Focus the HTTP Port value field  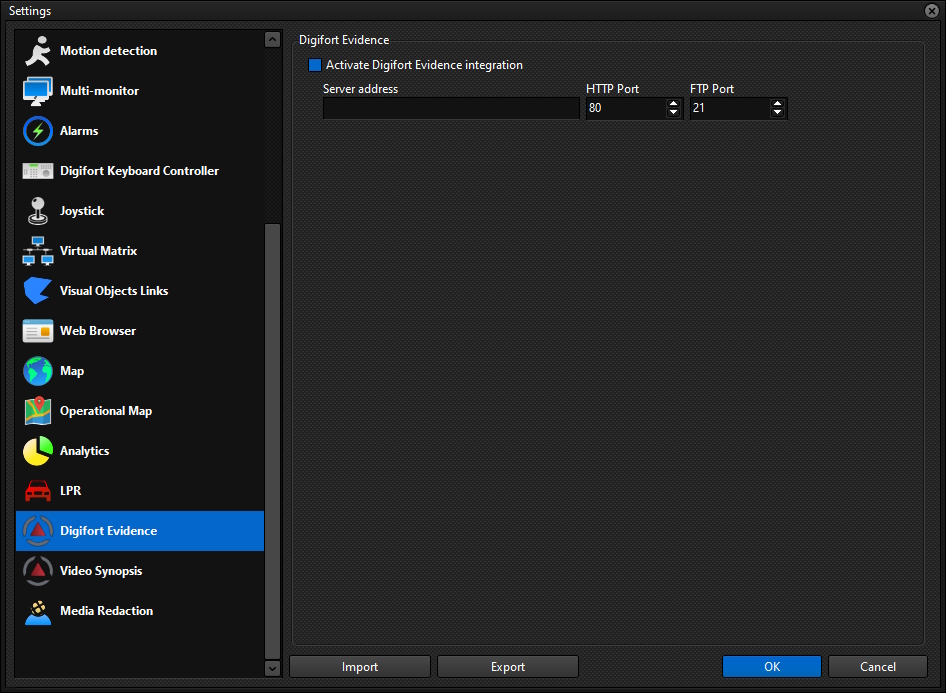626,109
